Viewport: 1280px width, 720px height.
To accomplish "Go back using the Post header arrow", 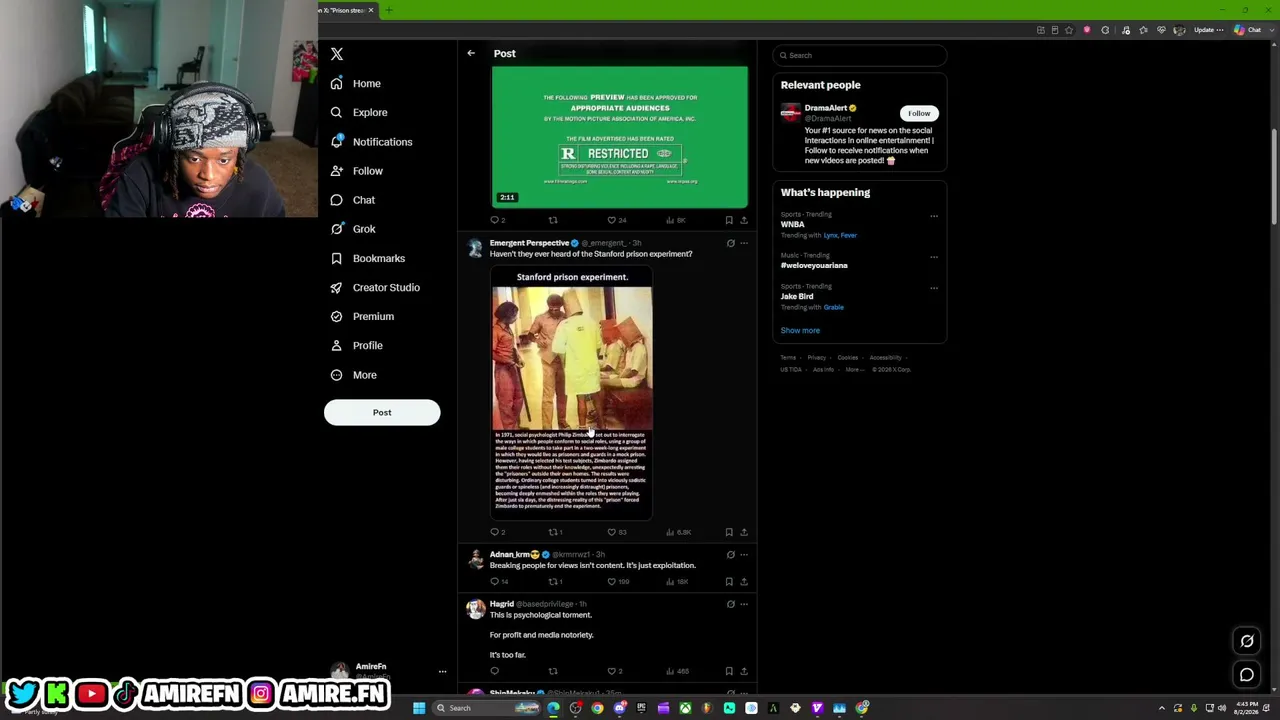I will click(471, 53).
